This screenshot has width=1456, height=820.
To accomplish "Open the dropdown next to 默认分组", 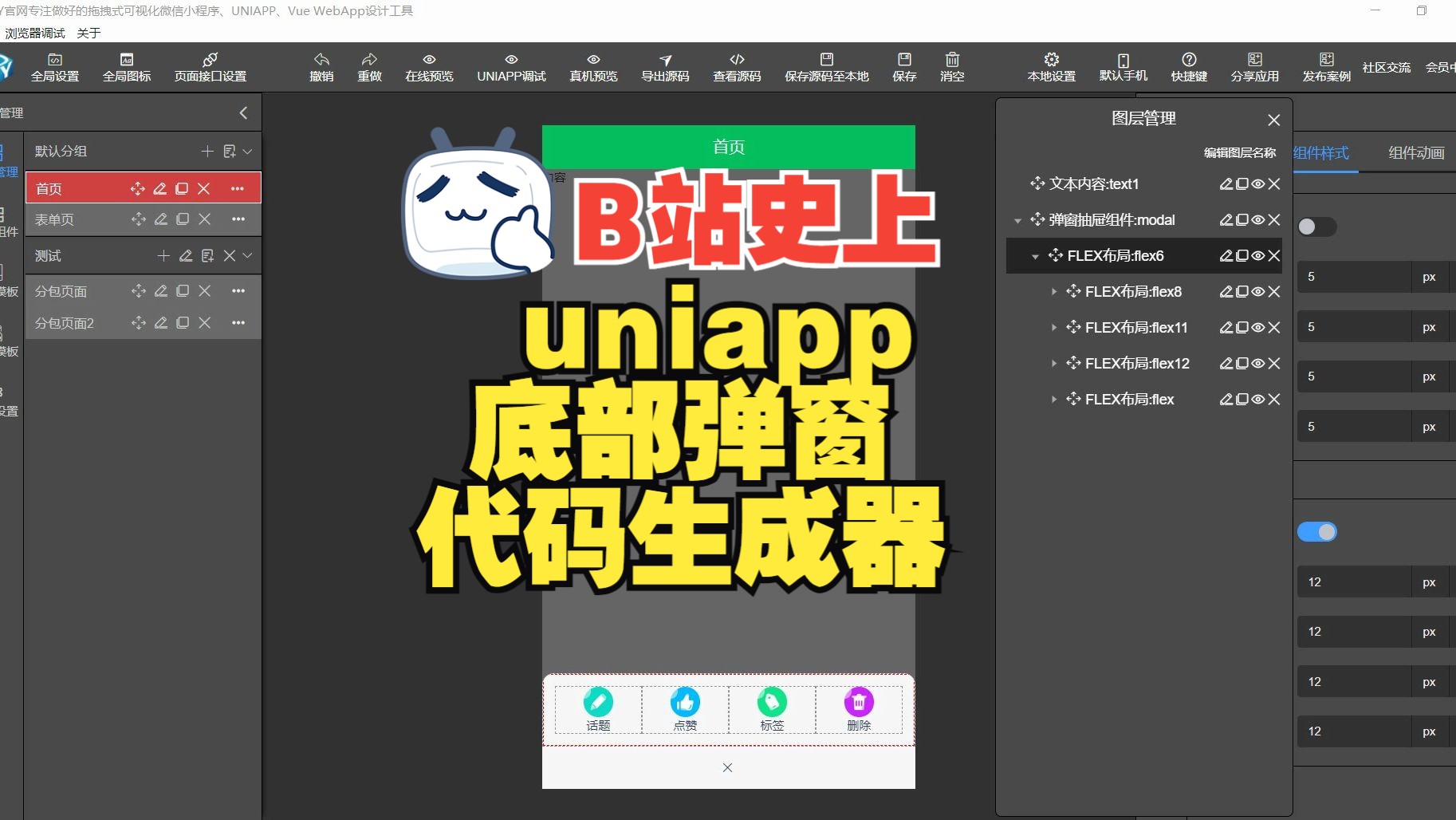I will tap(247, 151).
